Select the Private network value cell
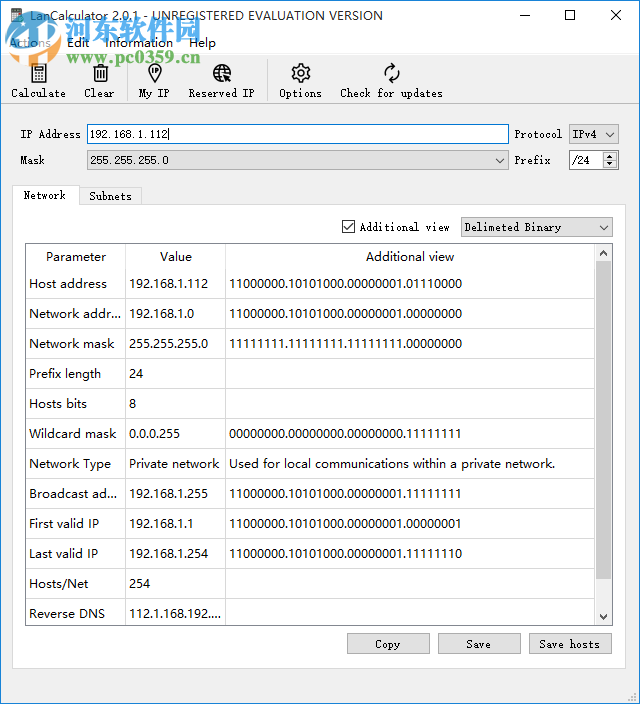The image size is (640, 704). click(x=174, y=464)
